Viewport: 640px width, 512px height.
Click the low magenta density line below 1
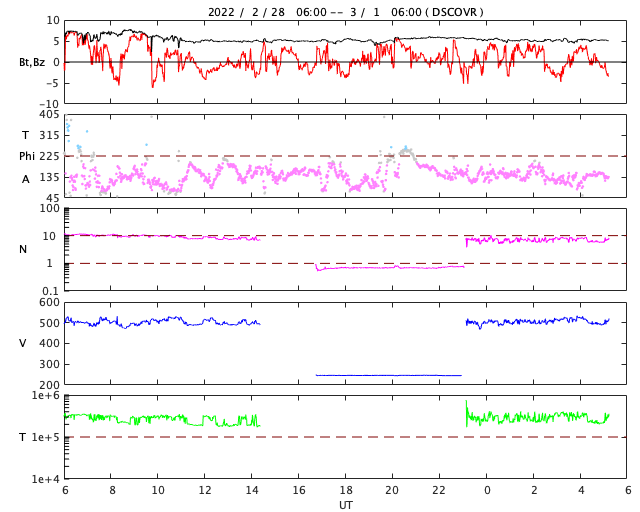390,267
